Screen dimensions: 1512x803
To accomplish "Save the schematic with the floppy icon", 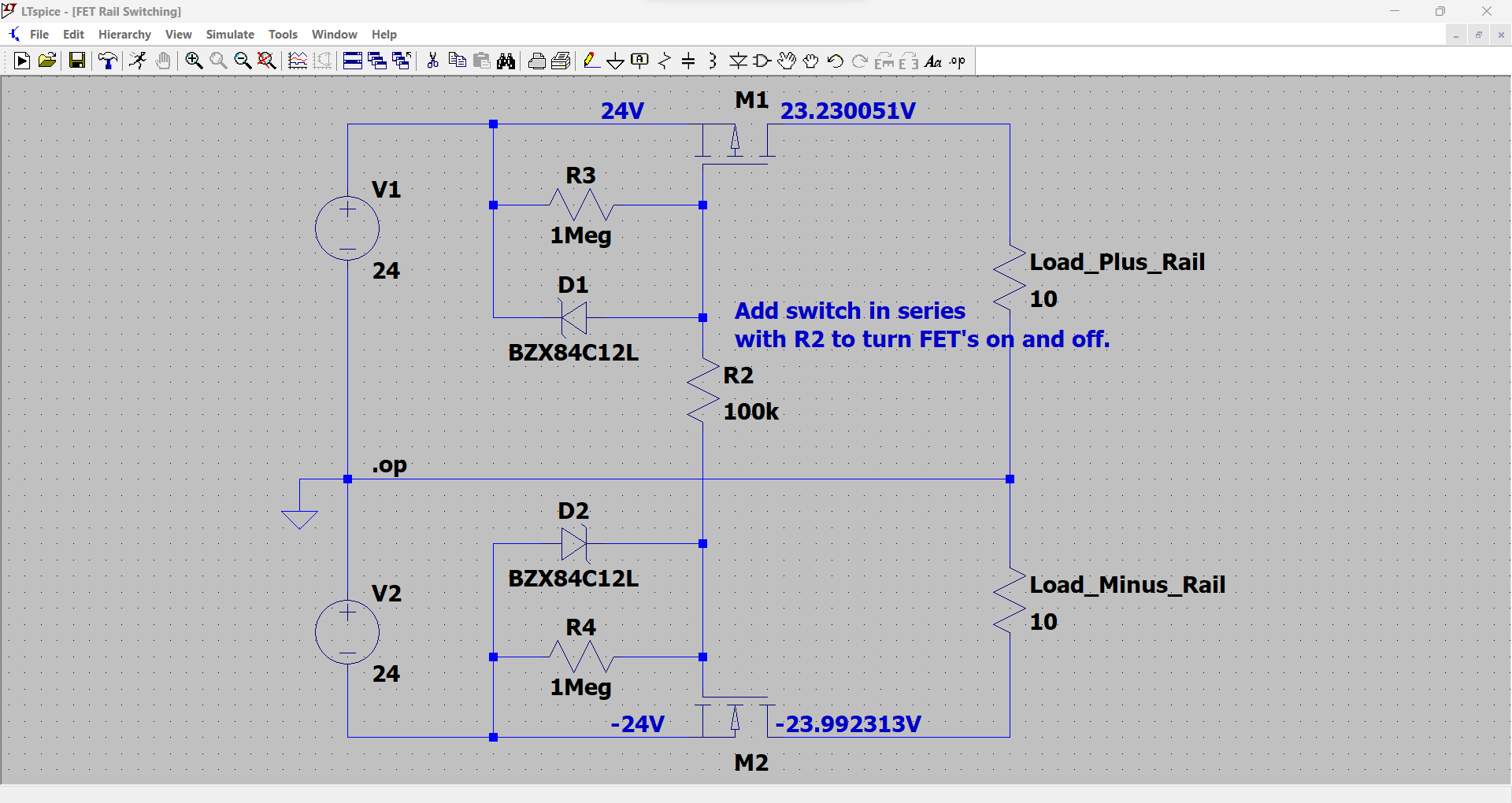I will pyautogui.click(x=77, y=61).
